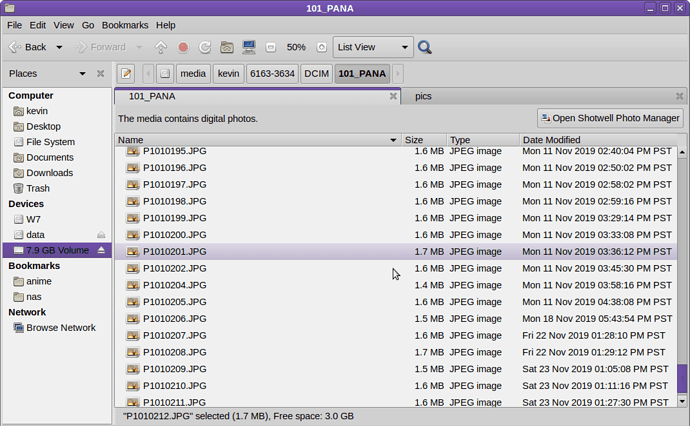Go up to parent folder arrow
This screenshot has height=426, width=690.
161,47
